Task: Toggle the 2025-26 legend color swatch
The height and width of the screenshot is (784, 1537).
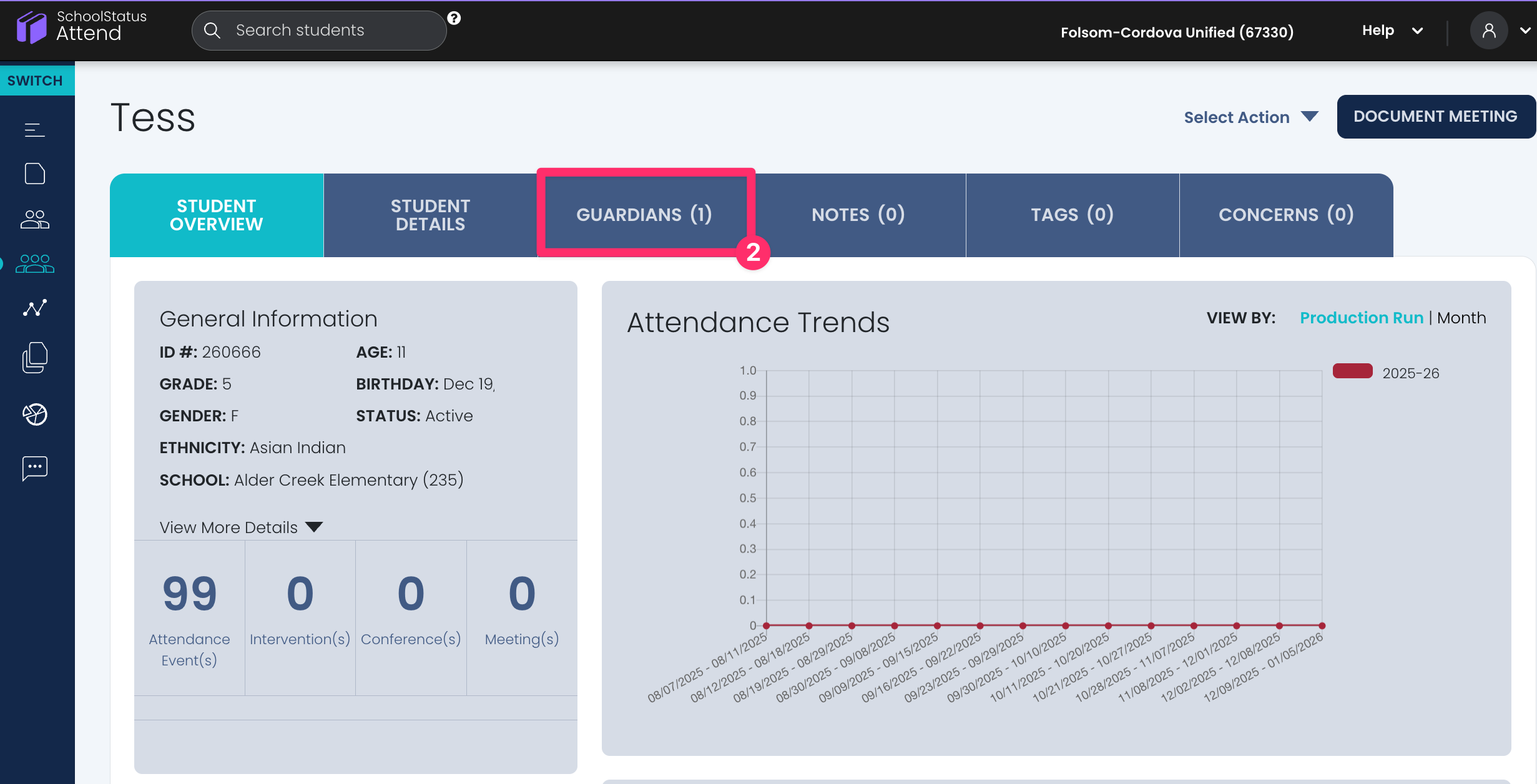Action: (1352, 371)
